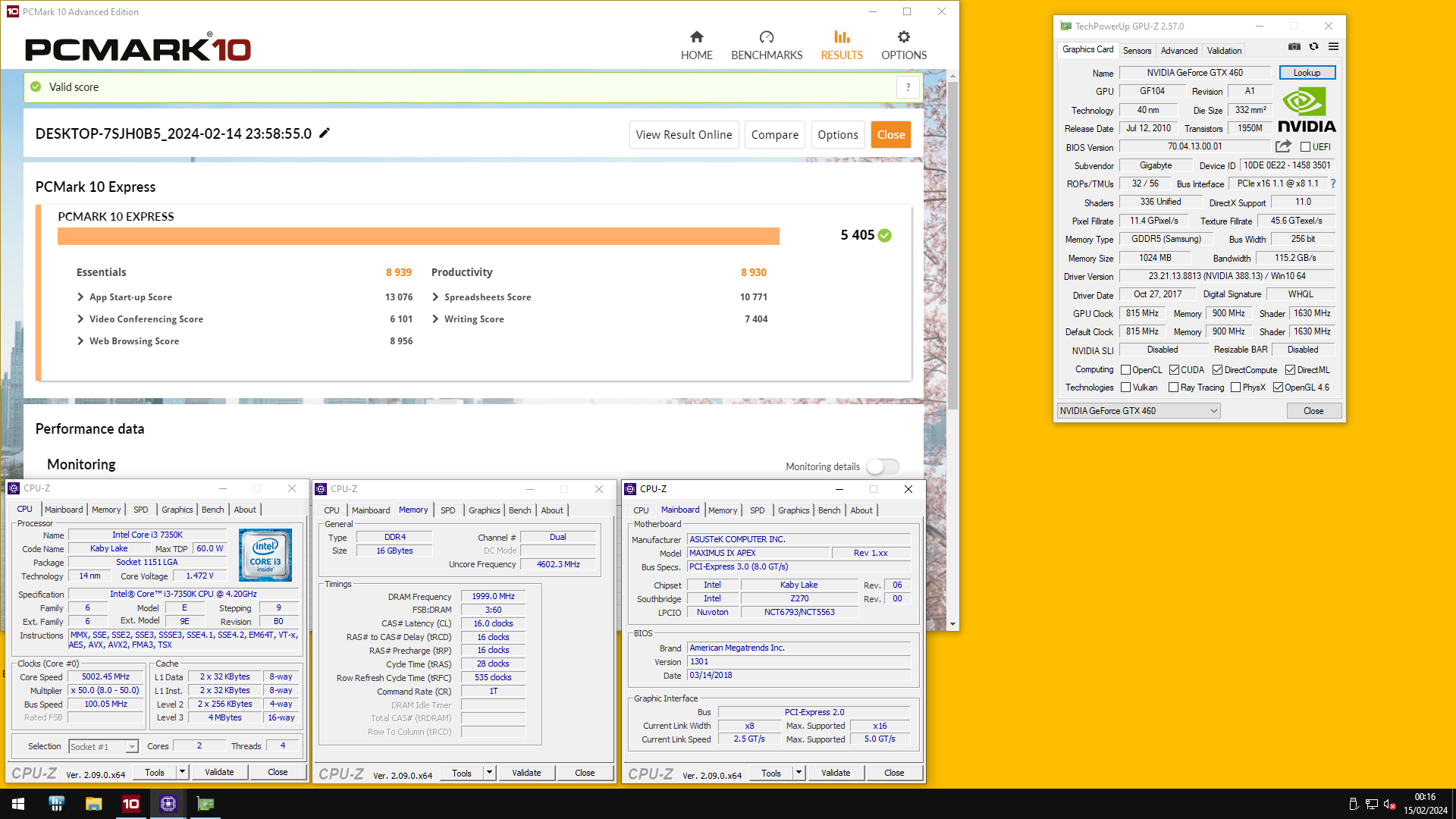Open Tools dropdown arrow in Mainboard window

(x=799, y=773)
